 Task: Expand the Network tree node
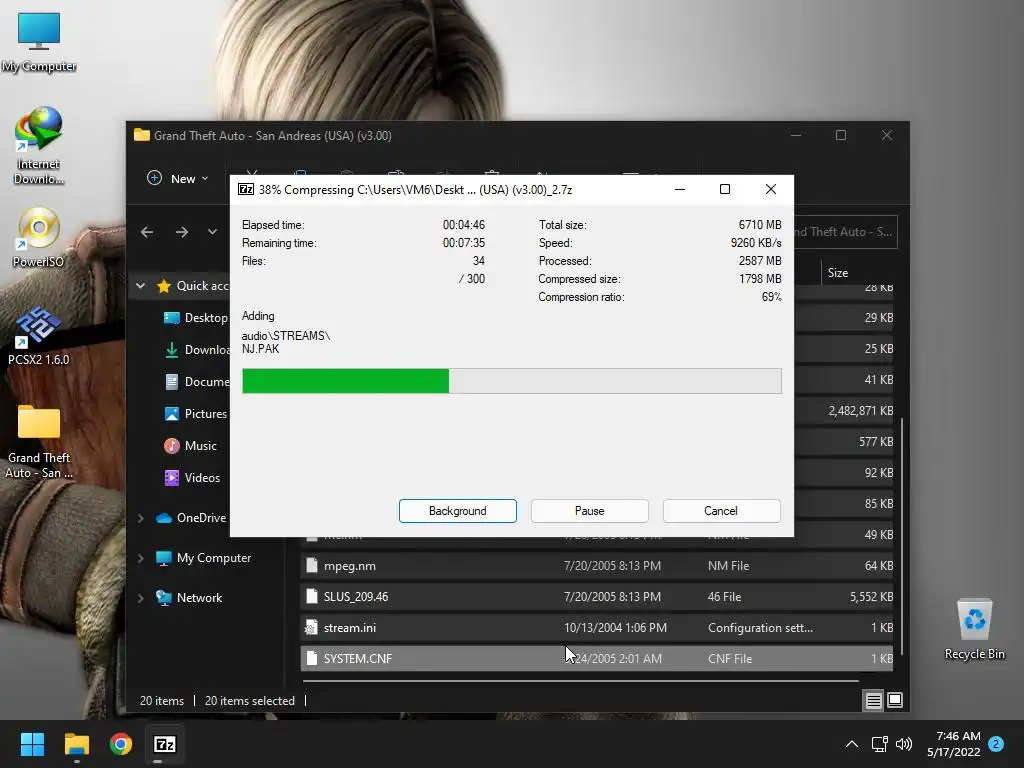click(140, 598)
